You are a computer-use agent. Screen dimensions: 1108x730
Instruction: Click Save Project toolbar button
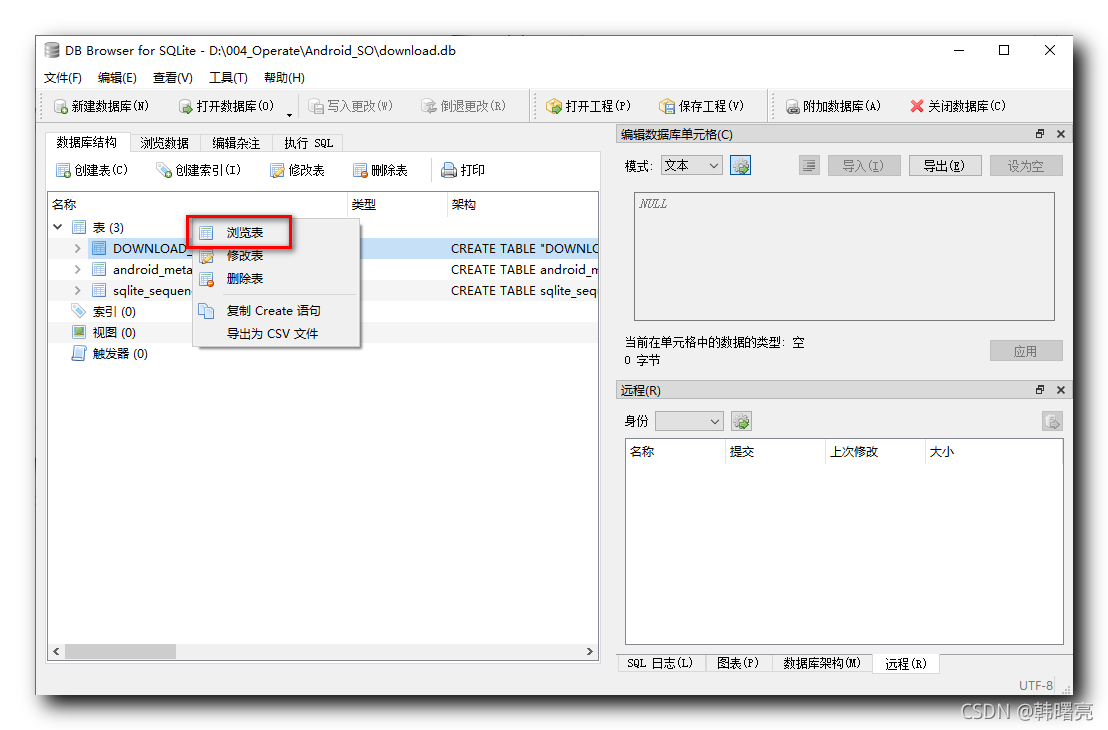click(702, 106)
